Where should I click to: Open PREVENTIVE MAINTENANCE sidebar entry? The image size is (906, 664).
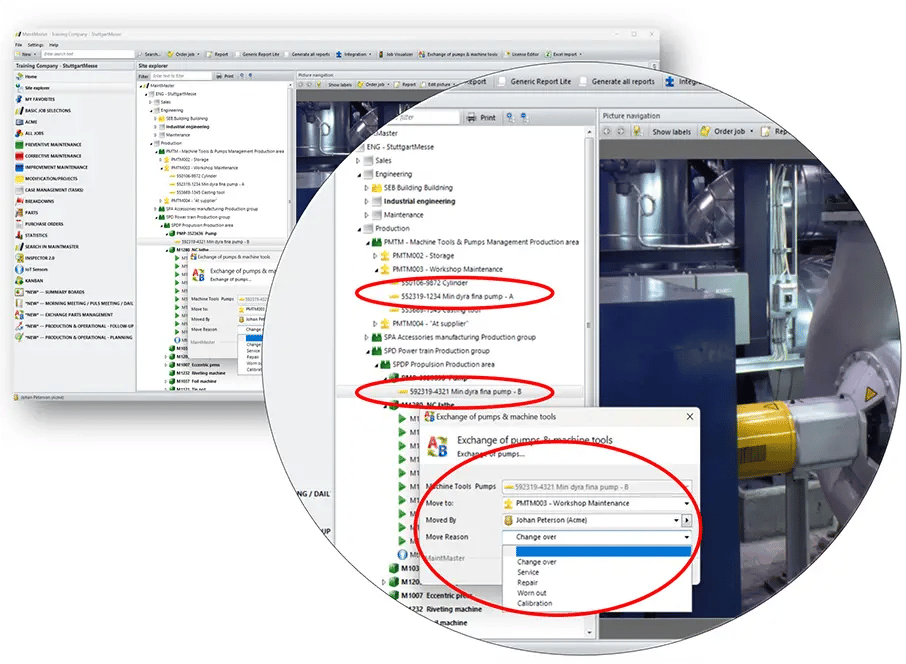[x=53, y=144]
